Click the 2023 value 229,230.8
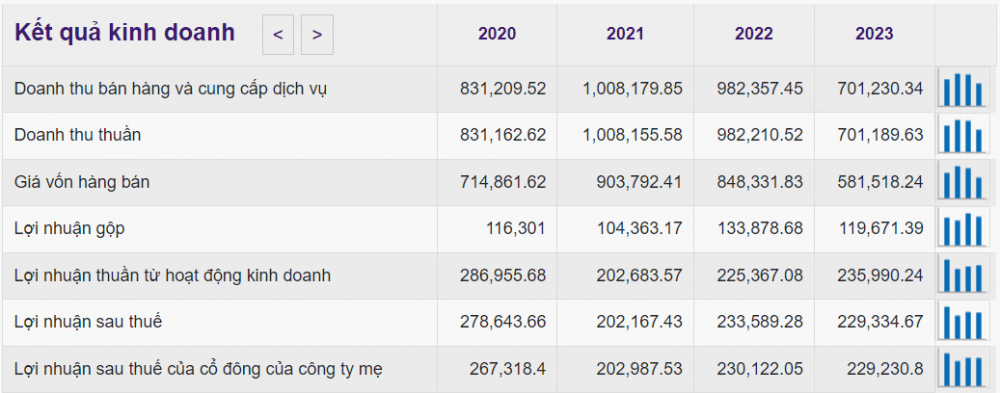This screenshot has width=1000, height=393. coord(885,369)
